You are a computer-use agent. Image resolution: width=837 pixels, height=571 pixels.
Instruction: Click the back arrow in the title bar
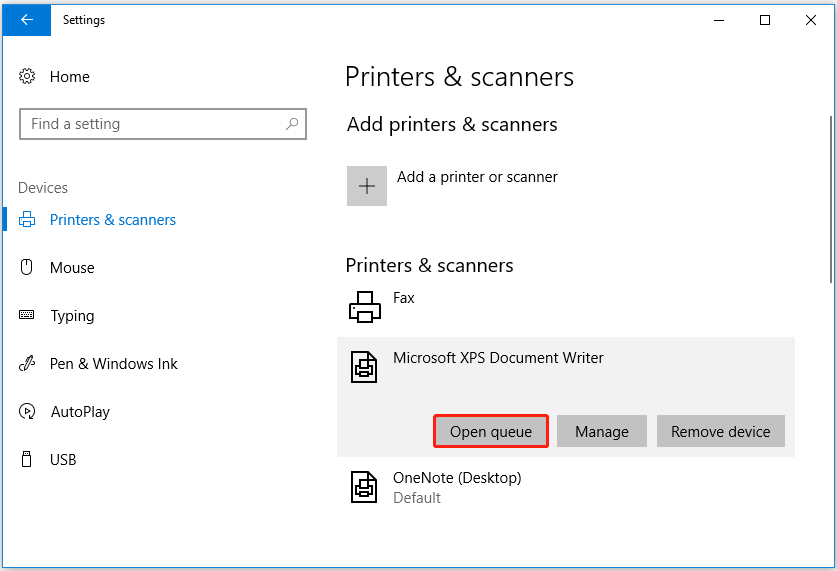(27, 20)
